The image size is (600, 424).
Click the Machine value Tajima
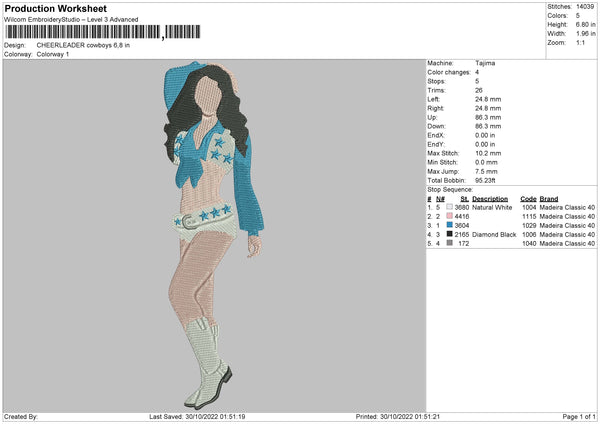point(485,63)
